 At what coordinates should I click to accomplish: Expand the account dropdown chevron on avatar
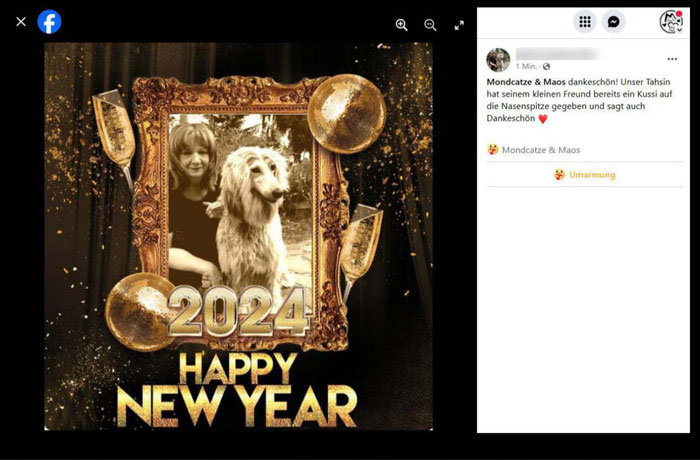[x=679, y=30]
